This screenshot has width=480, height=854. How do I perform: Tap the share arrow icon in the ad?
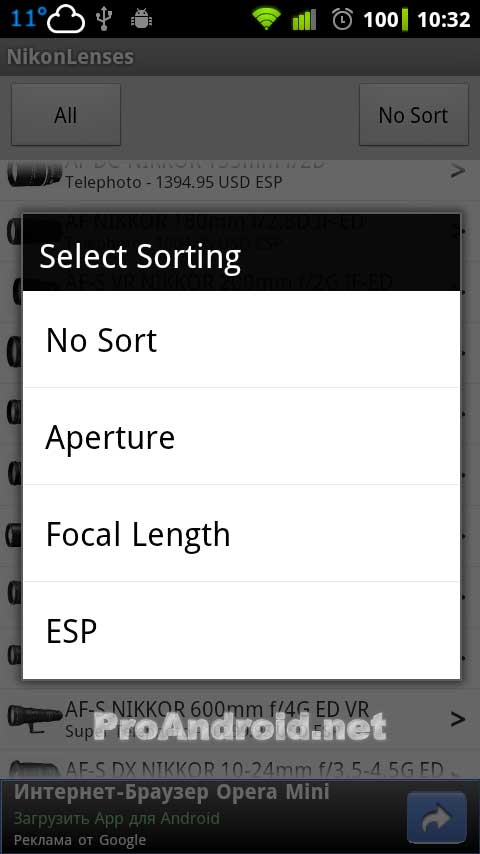(437, 817)
